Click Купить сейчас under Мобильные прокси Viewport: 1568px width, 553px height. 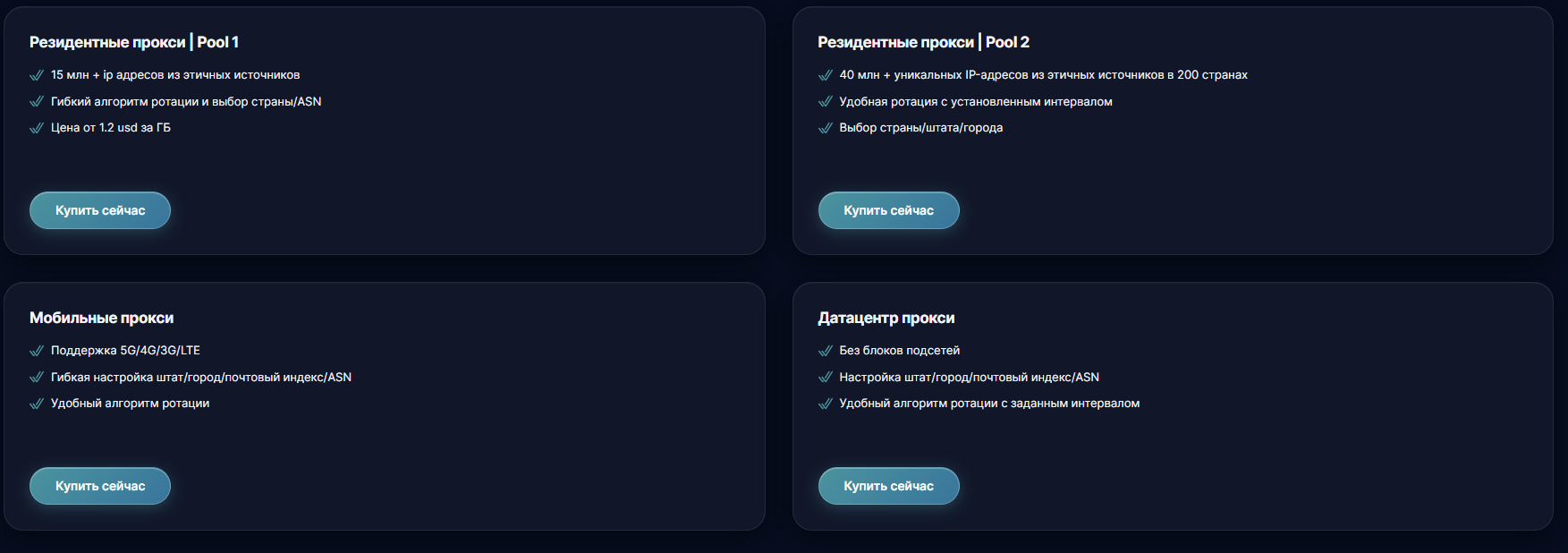(x=100, y=486)
